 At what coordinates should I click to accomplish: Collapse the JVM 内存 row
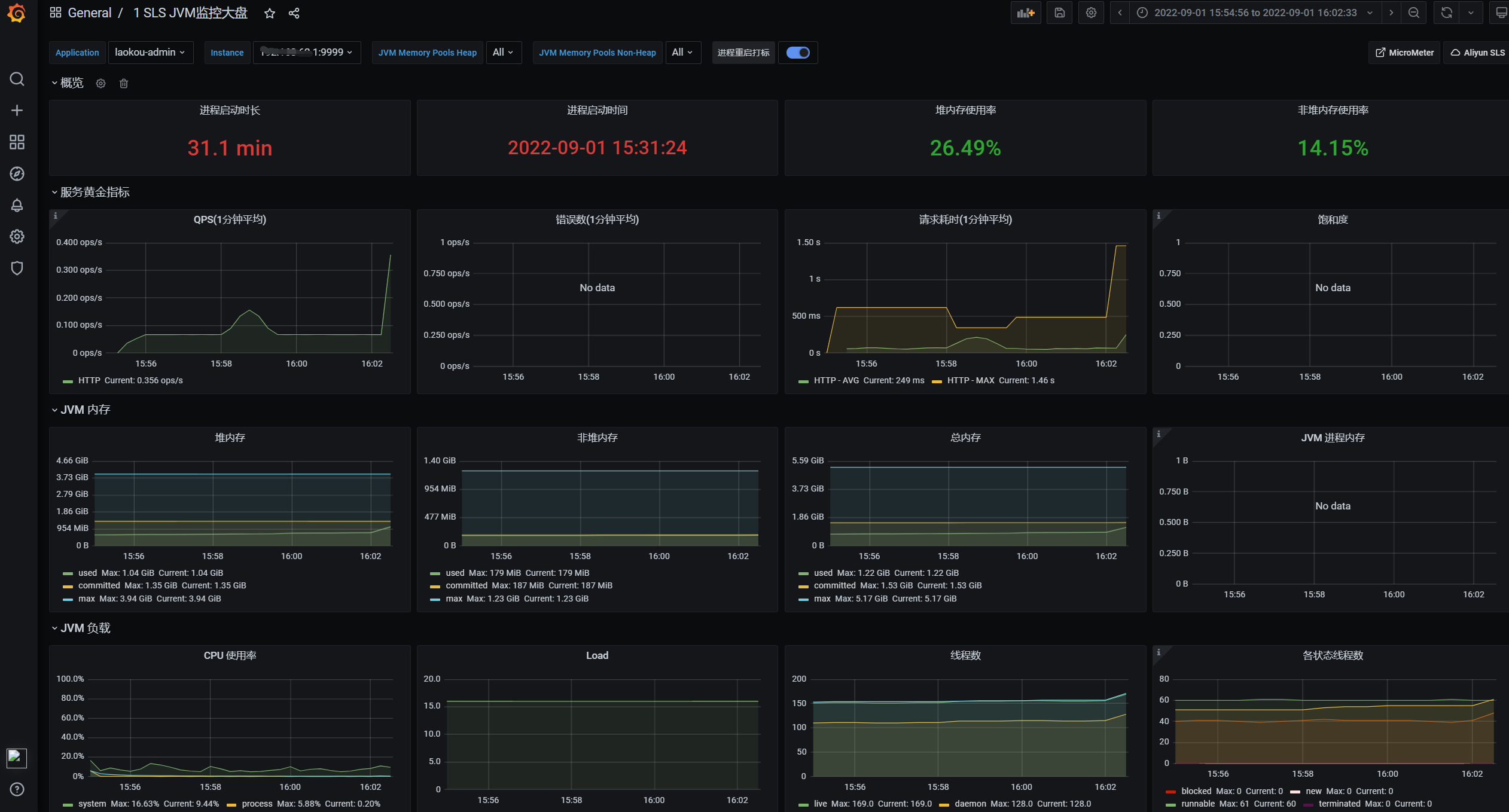click(x=85, y=410)
